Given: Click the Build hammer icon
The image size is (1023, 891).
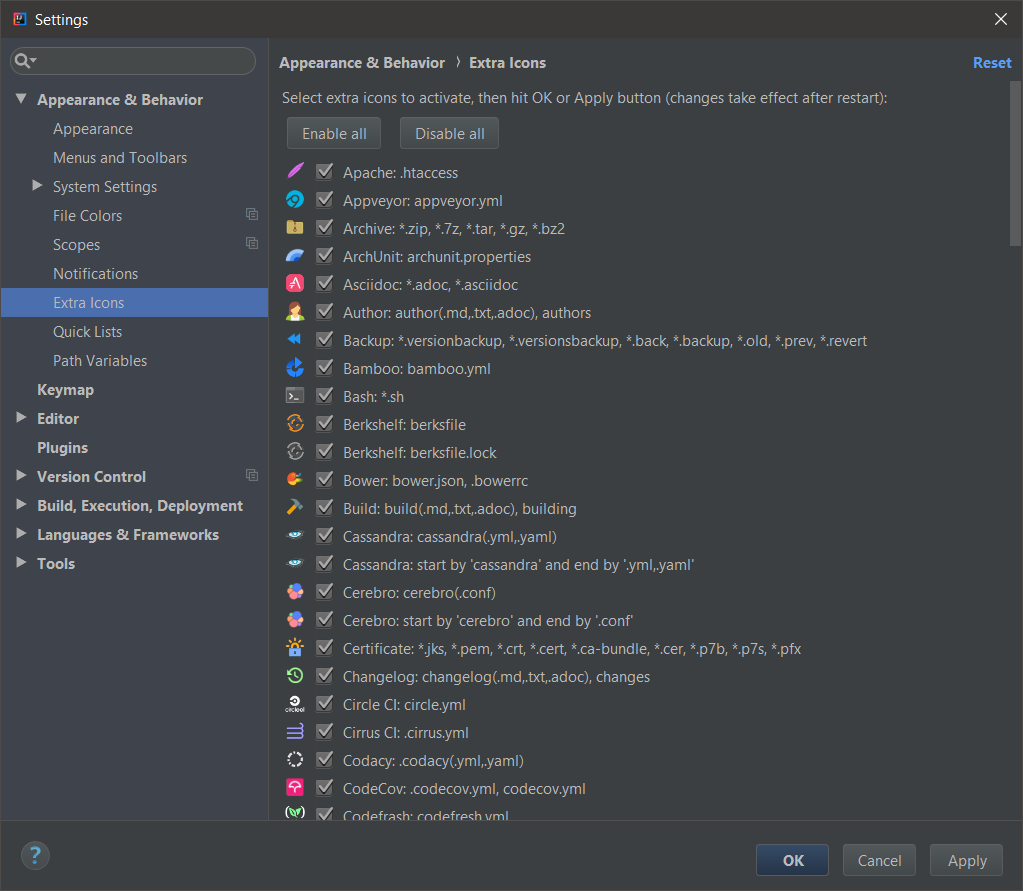Looking at the screenshot, I should [295, 507].
